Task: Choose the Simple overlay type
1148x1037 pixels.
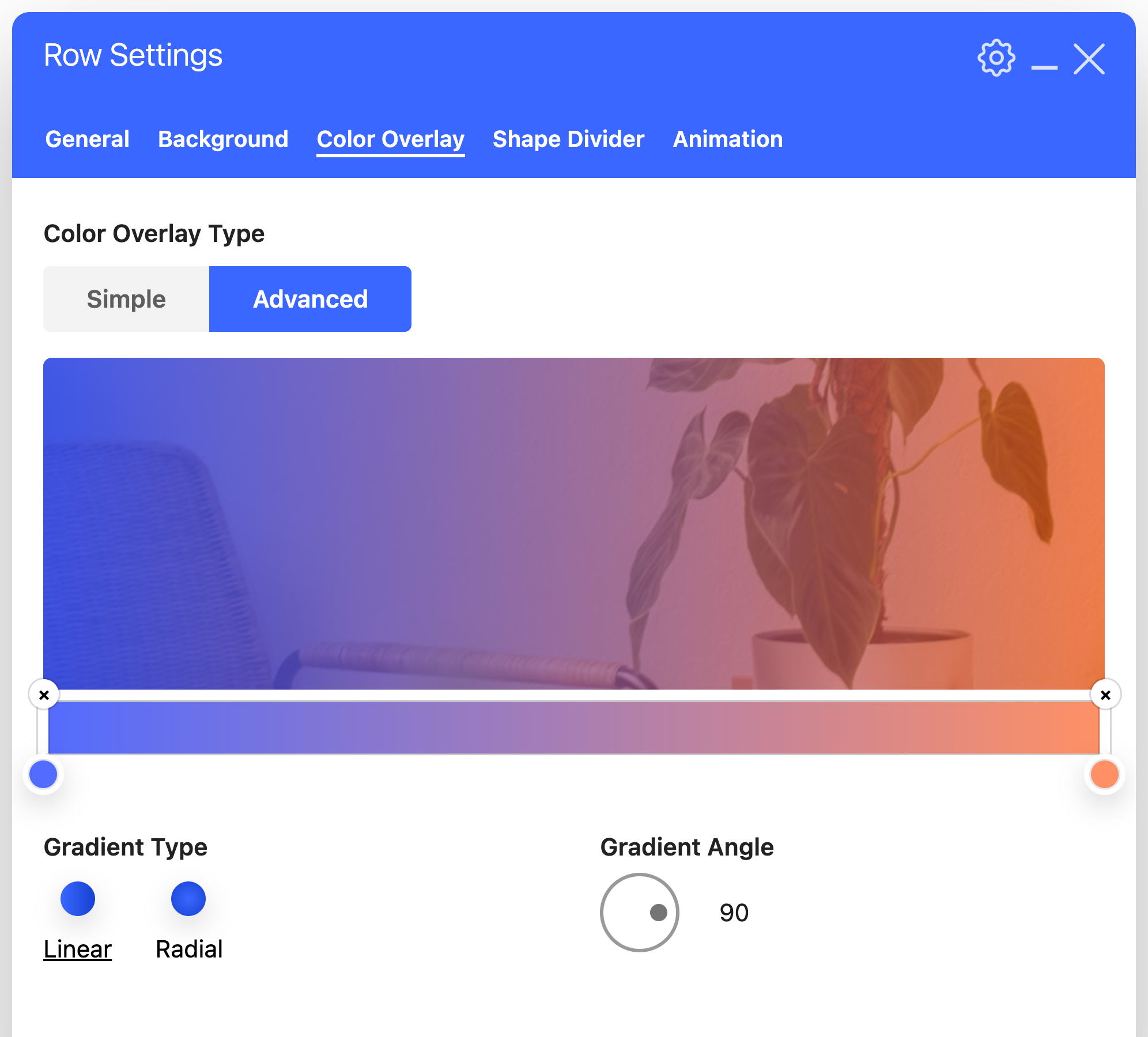Action: pyautogui.click(x=126, y=299)
